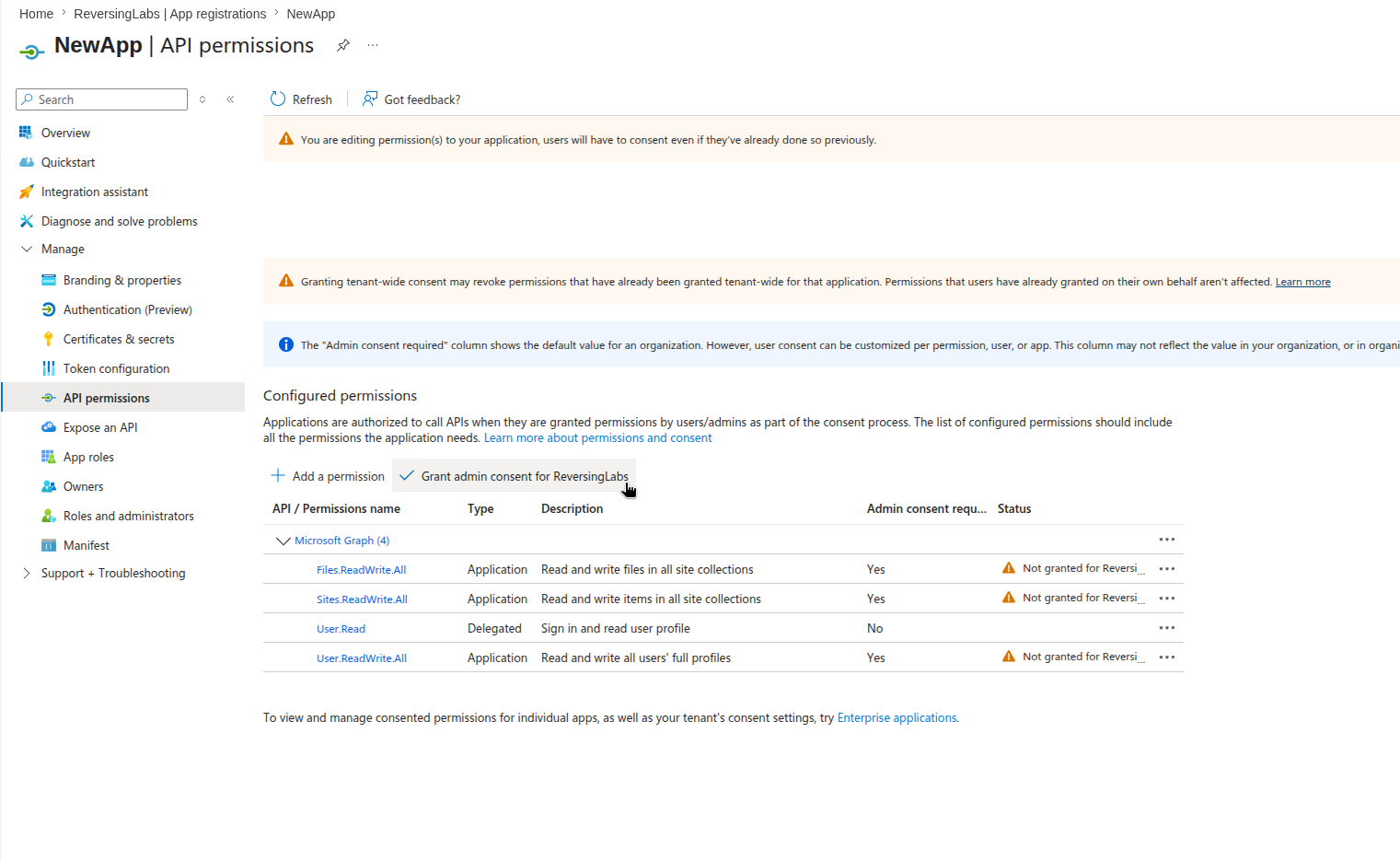Click the Overview grid icon in sidebar

tap(26, 133)
